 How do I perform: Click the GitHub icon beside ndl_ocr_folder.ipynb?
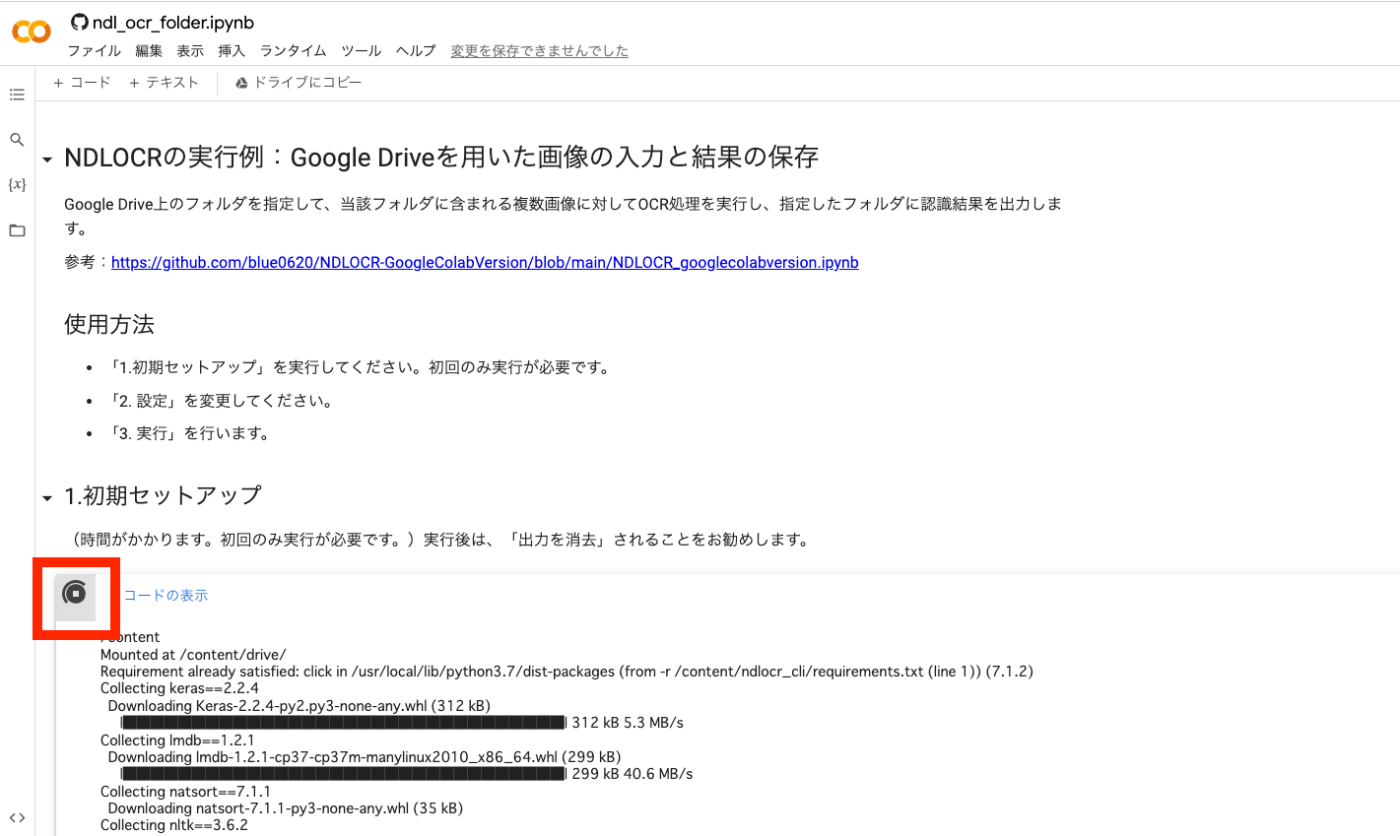click(79, 23)
